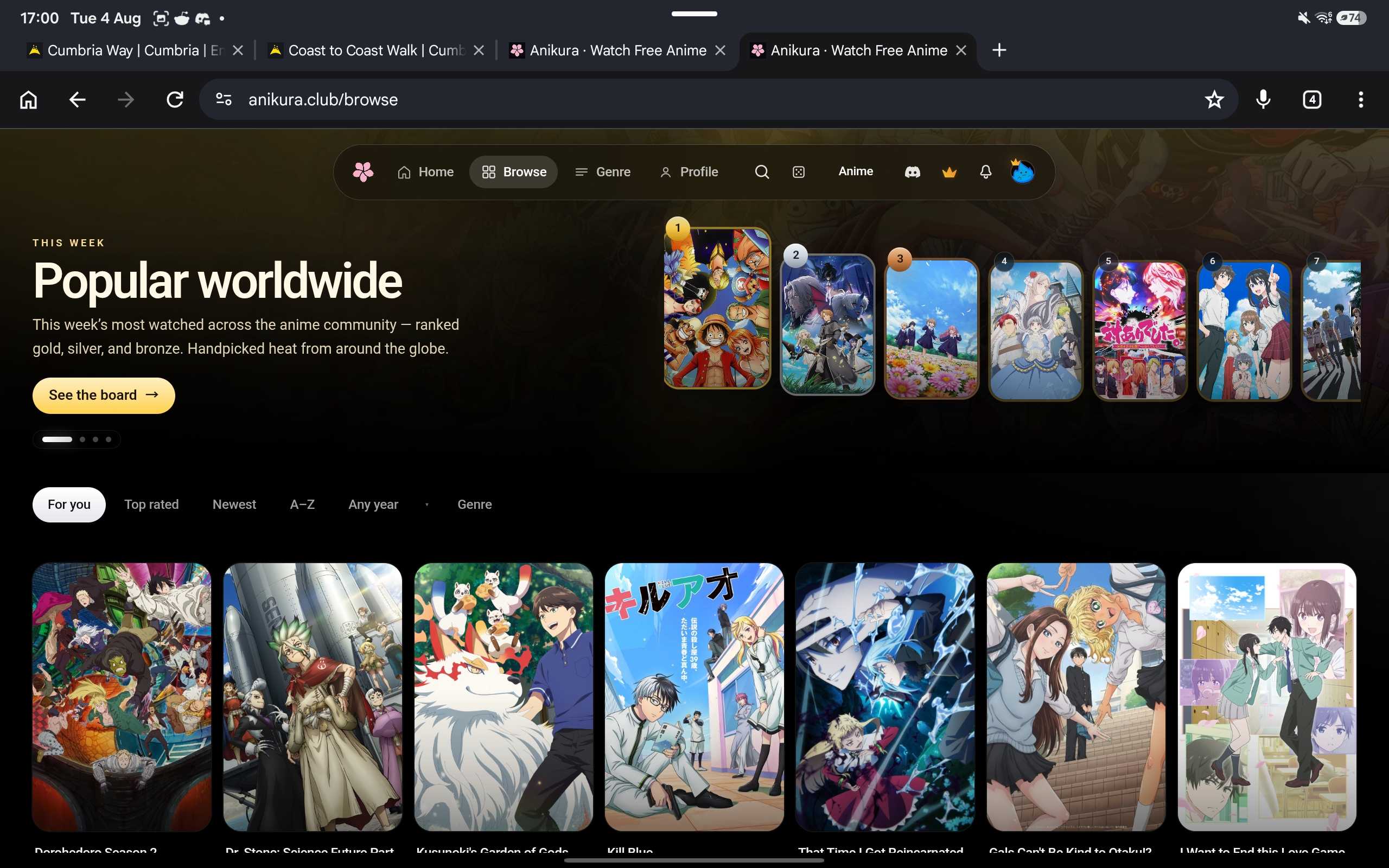Open the Genre filter dropdown
1389x868 pixels.
tap(475, 504)
